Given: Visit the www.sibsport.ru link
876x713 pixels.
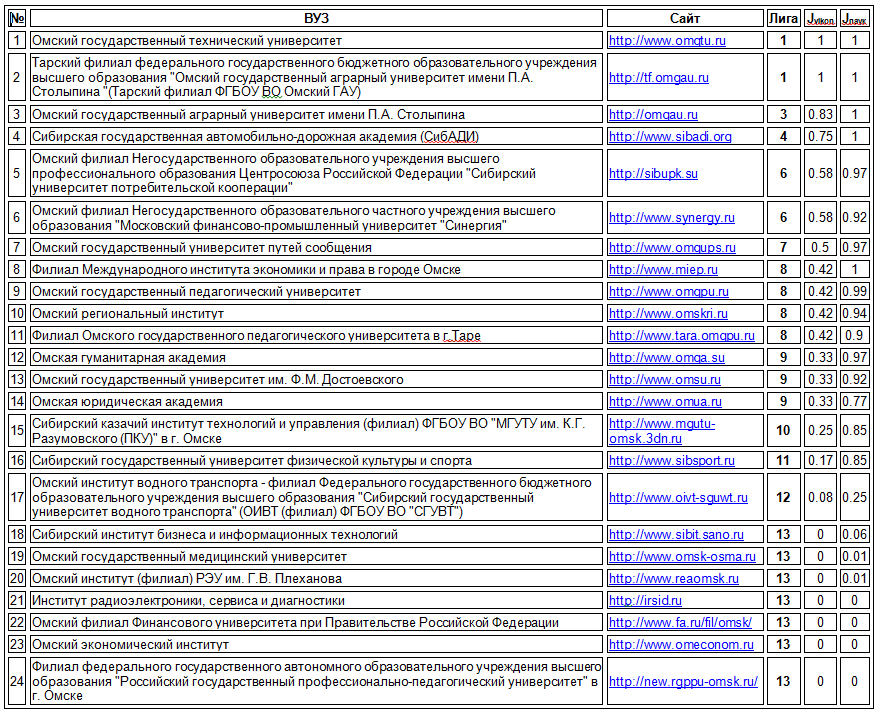Looking at the screenshot, I should (x=671, y=461).
